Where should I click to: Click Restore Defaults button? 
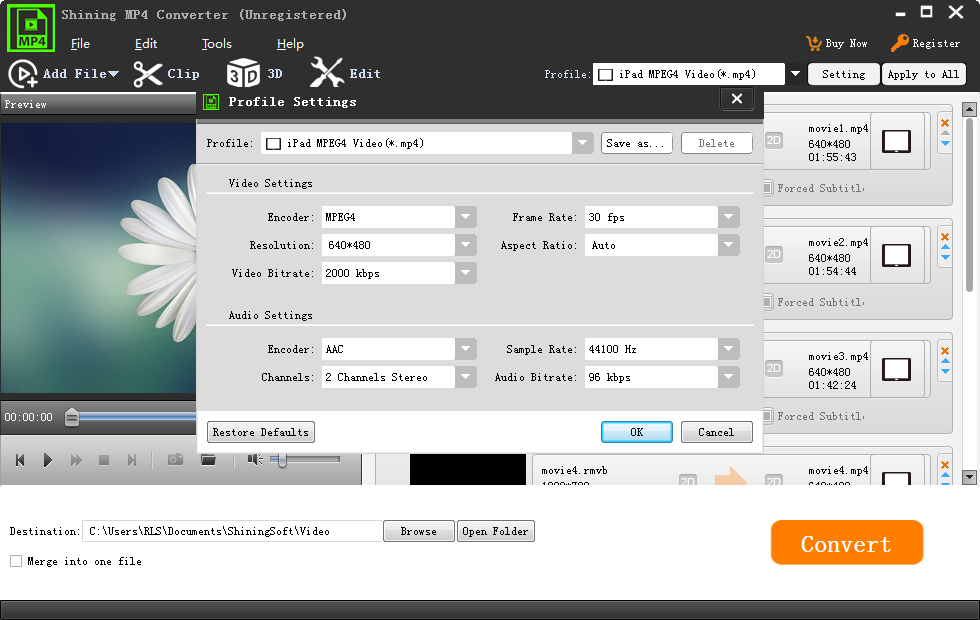point(261,432)
